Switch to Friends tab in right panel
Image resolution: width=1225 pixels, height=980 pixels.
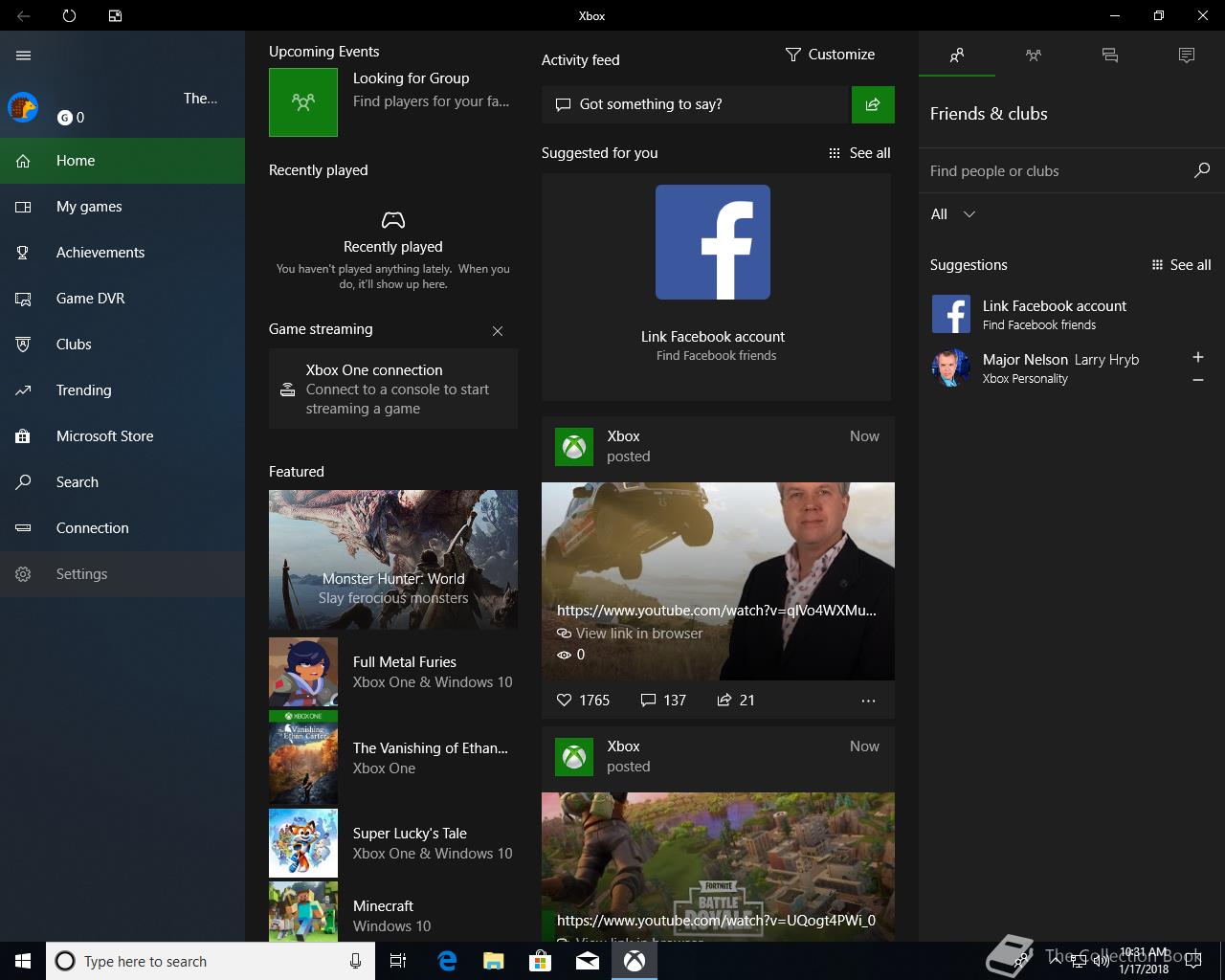point(957,56)
